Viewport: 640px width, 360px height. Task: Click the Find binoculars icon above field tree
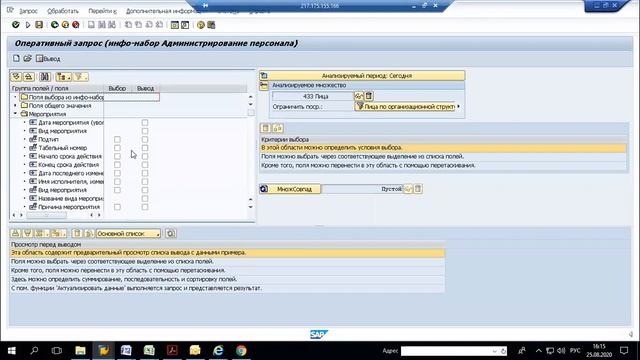click(x=44, y=77)
